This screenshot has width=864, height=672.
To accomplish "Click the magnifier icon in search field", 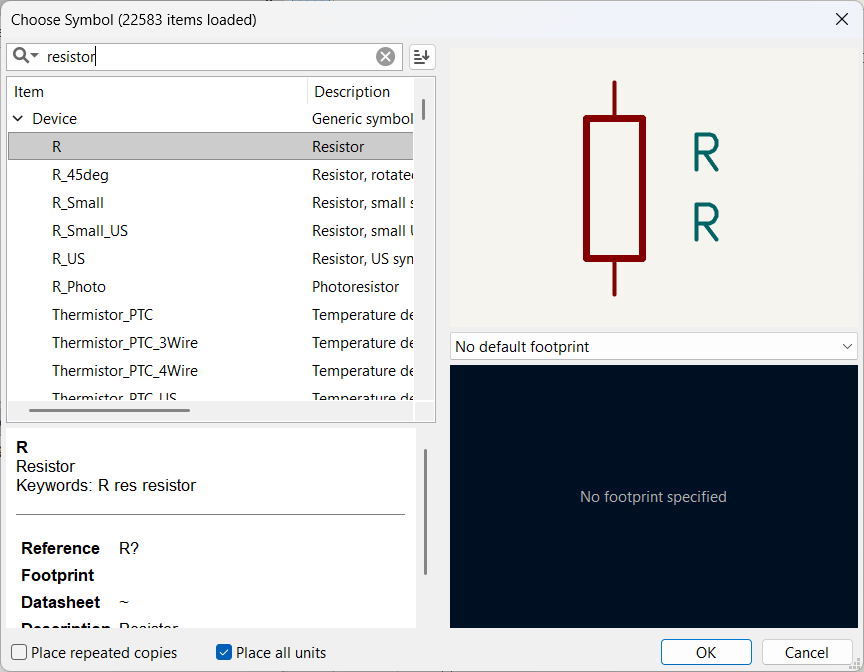I will (21, 56).
